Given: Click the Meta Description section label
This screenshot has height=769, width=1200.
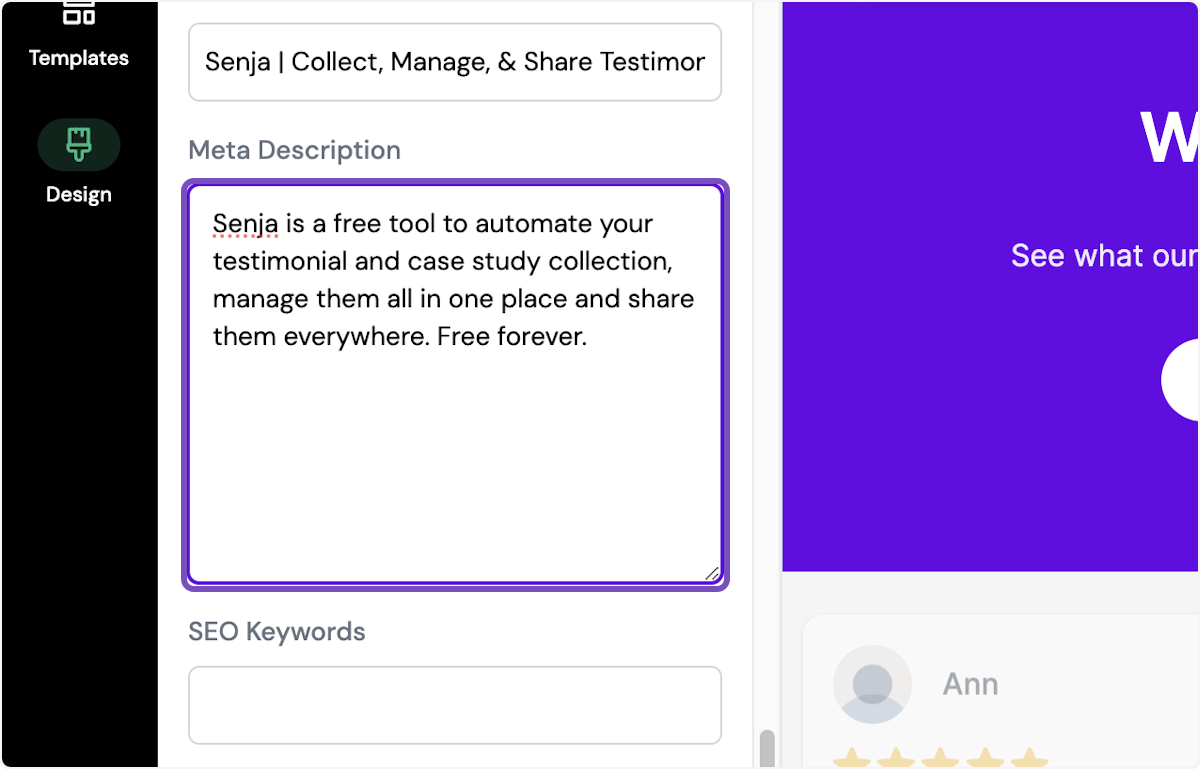Looking at the screenshot, I should (294, 150).
